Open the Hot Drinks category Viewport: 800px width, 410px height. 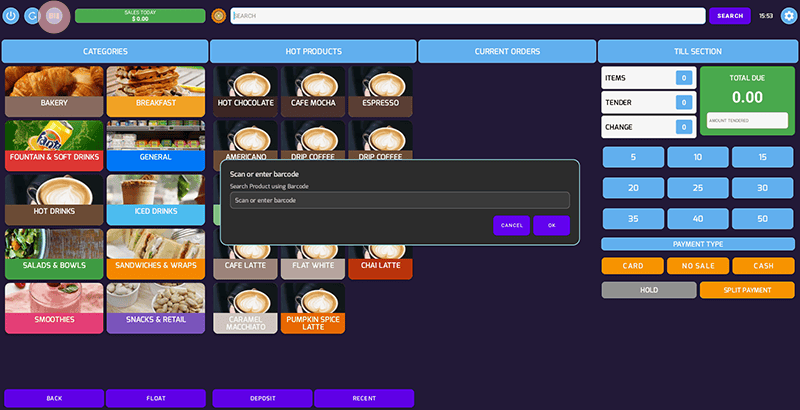(x=54, y=200)
